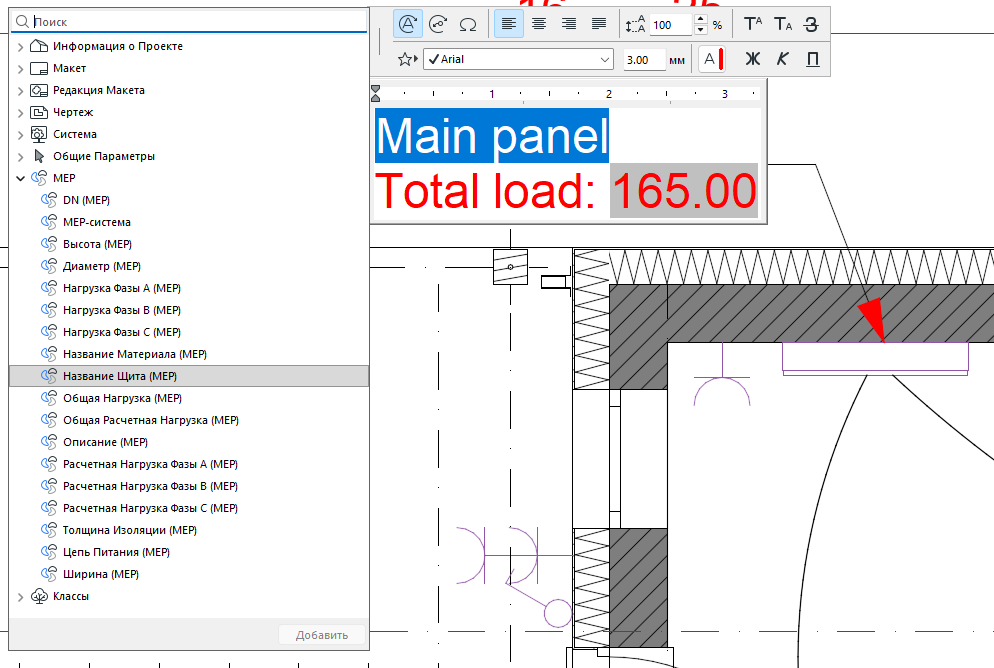Screen dimensions: 994x668
Task: Toggle center text alignment
Action: [539, 24]
